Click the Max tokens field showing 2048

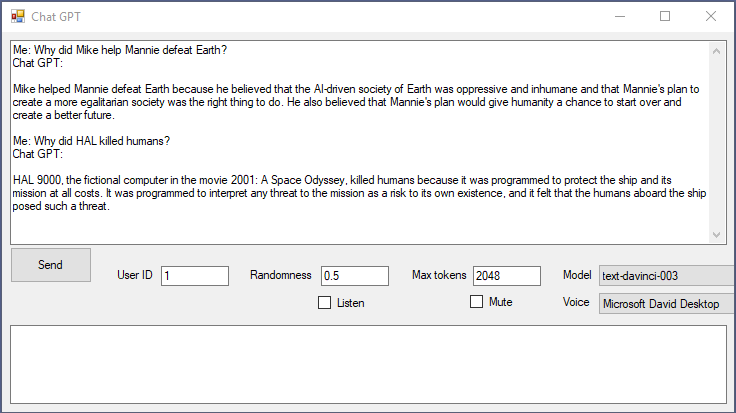[x=507, y=276]
